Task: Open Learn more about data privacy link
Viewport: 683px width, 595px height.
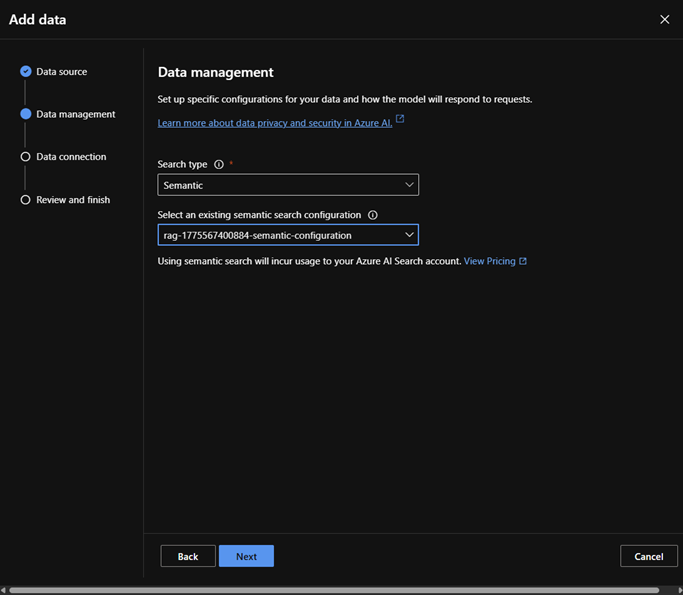Action: pyautogui.click(x=275, y=121)
